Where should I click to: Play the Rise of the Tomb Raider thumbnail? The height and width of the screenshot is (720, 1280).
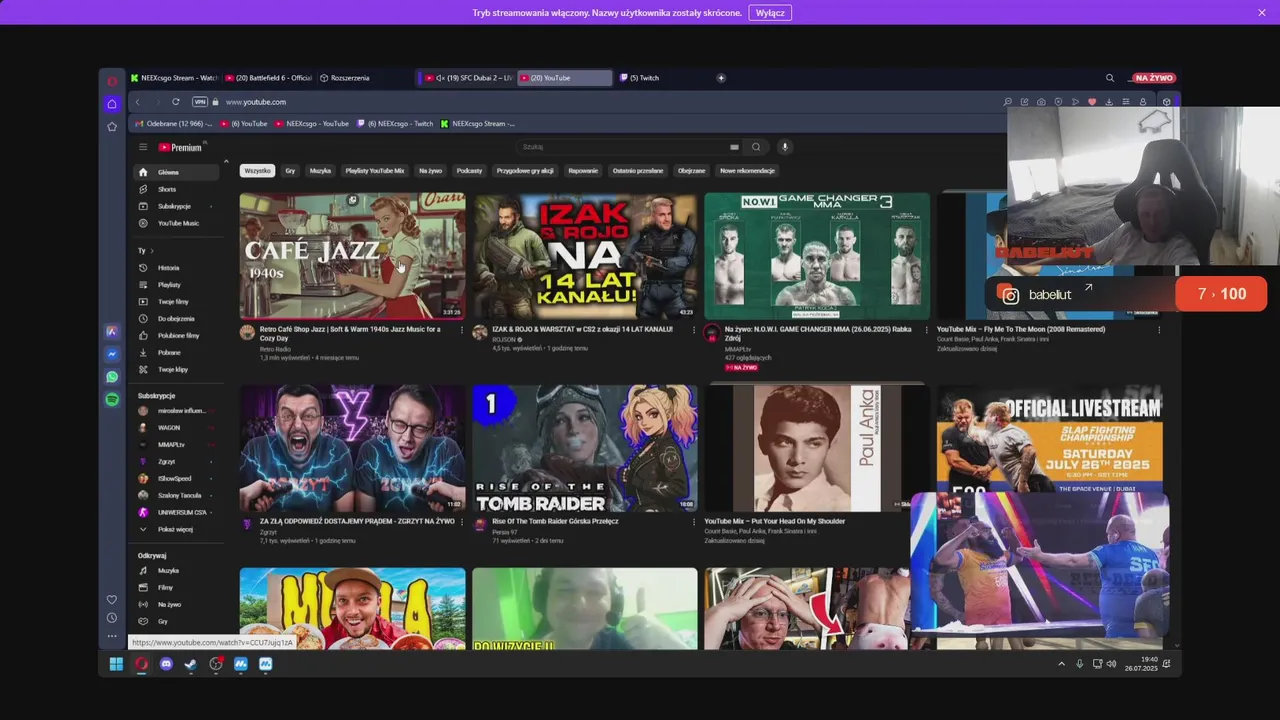[585, 448]
